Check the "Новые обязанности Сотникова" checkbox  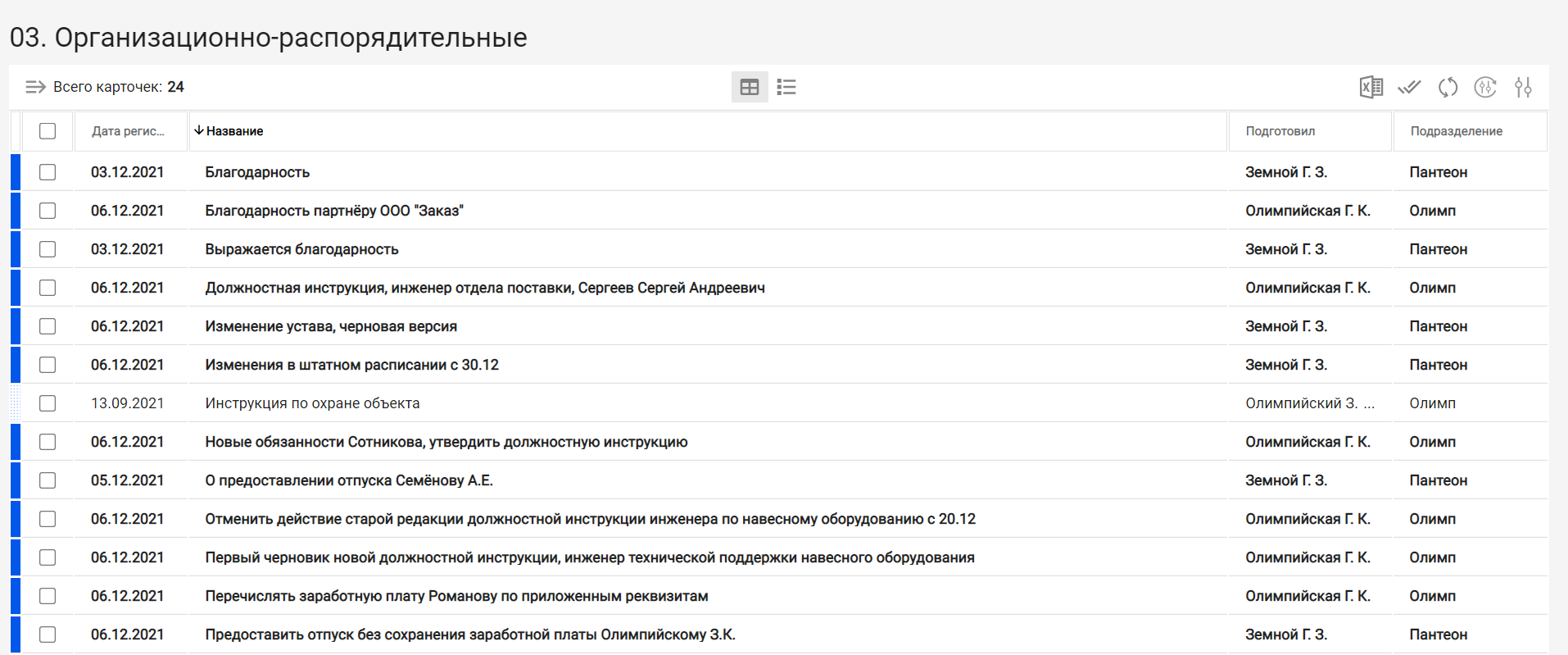(x=48, y=442)
